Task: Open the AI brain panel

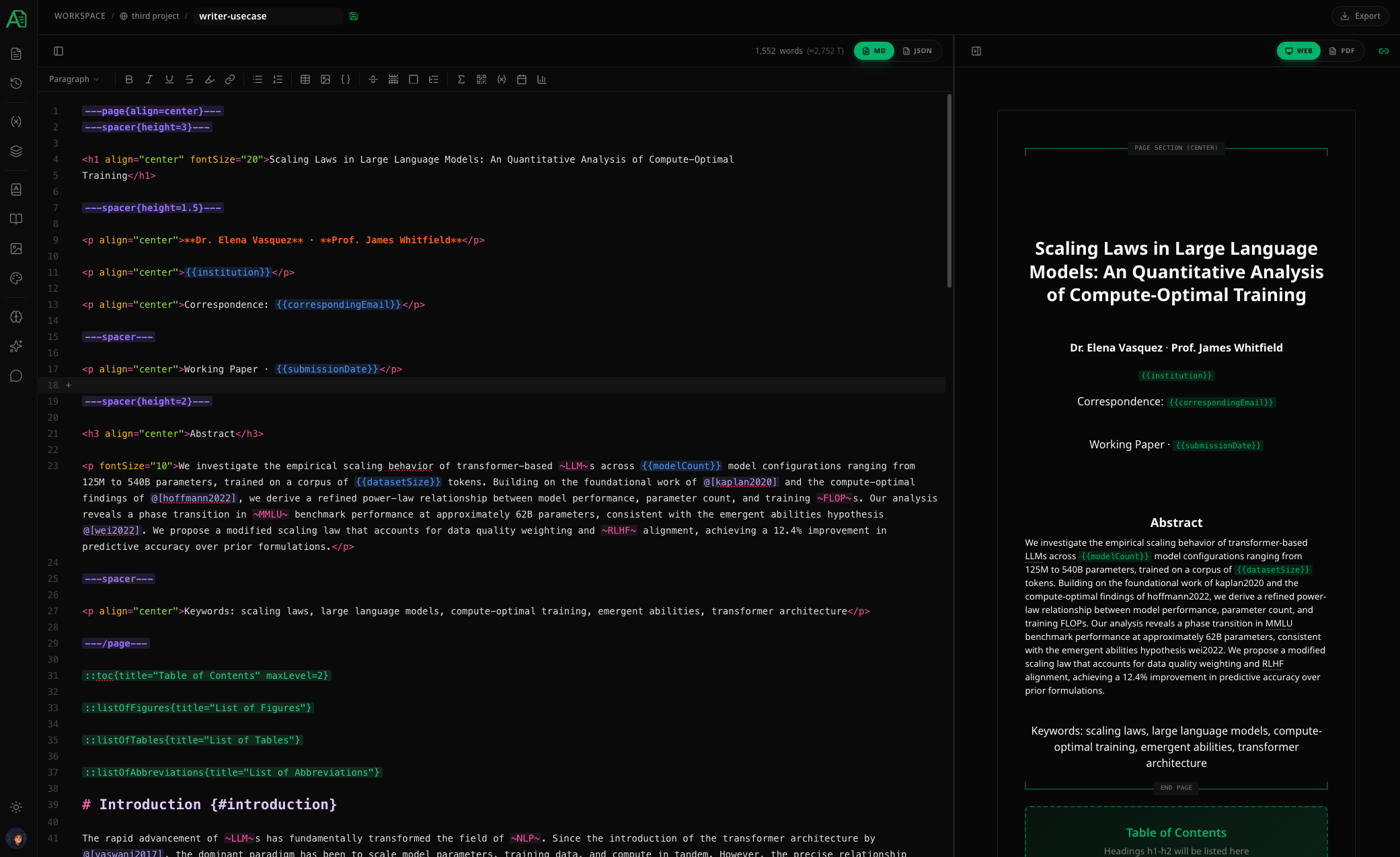Action: tap(16, 317)
